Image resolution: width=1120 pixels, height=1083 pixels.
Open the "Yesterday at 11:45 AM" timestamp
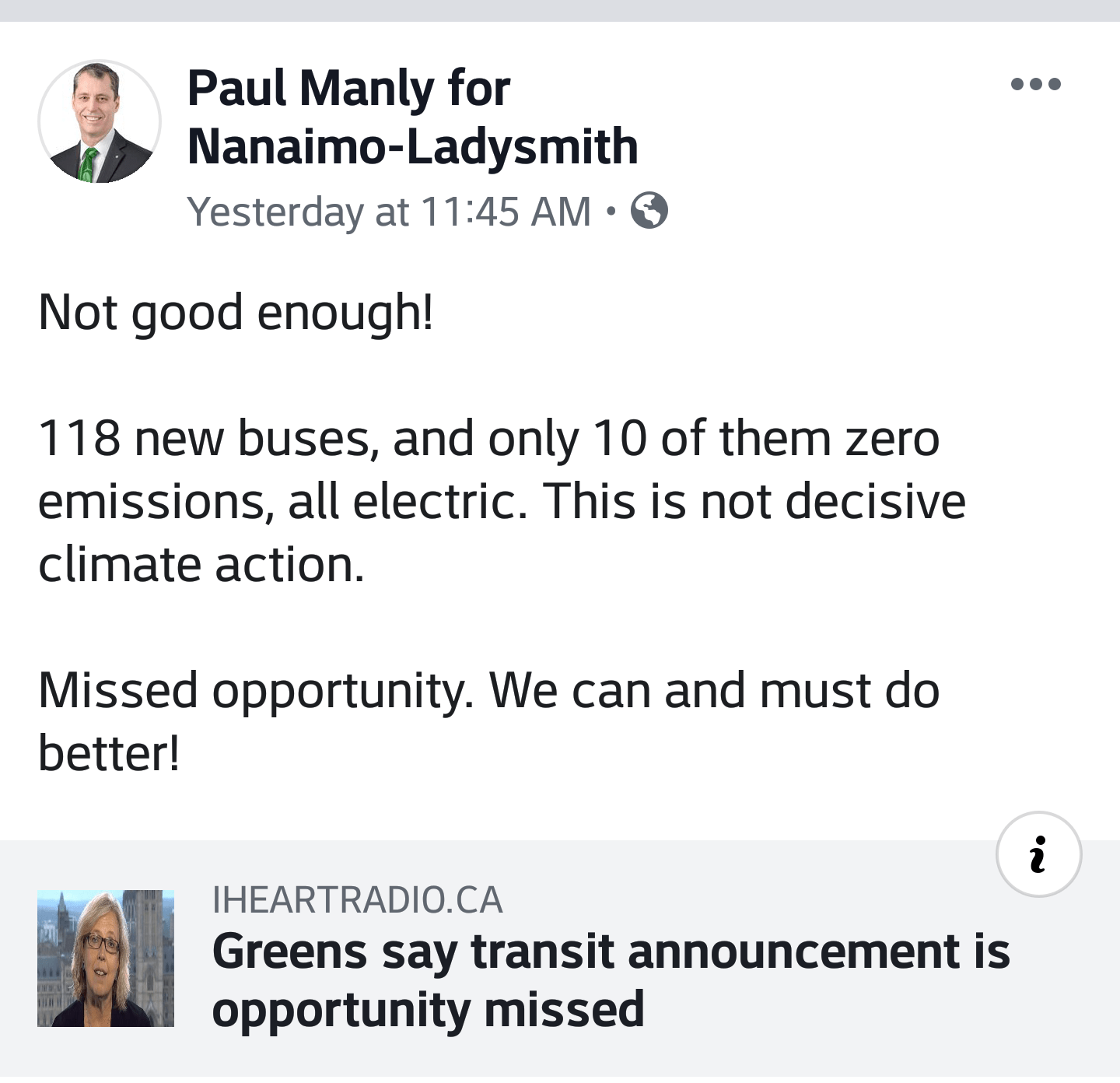389,212
